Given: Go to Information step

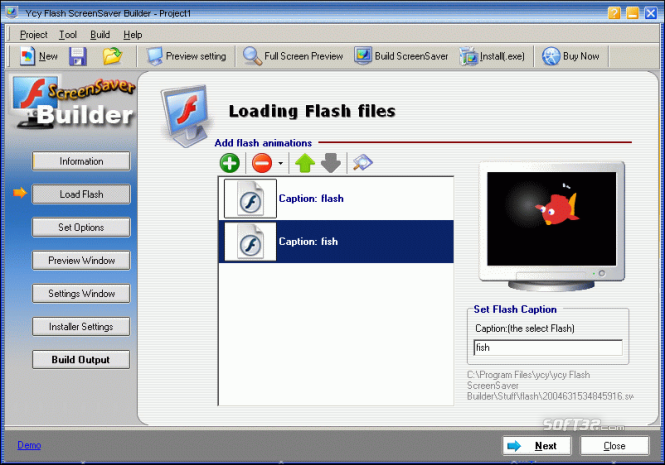Looking at the screenshot, I should coord(81,161).
